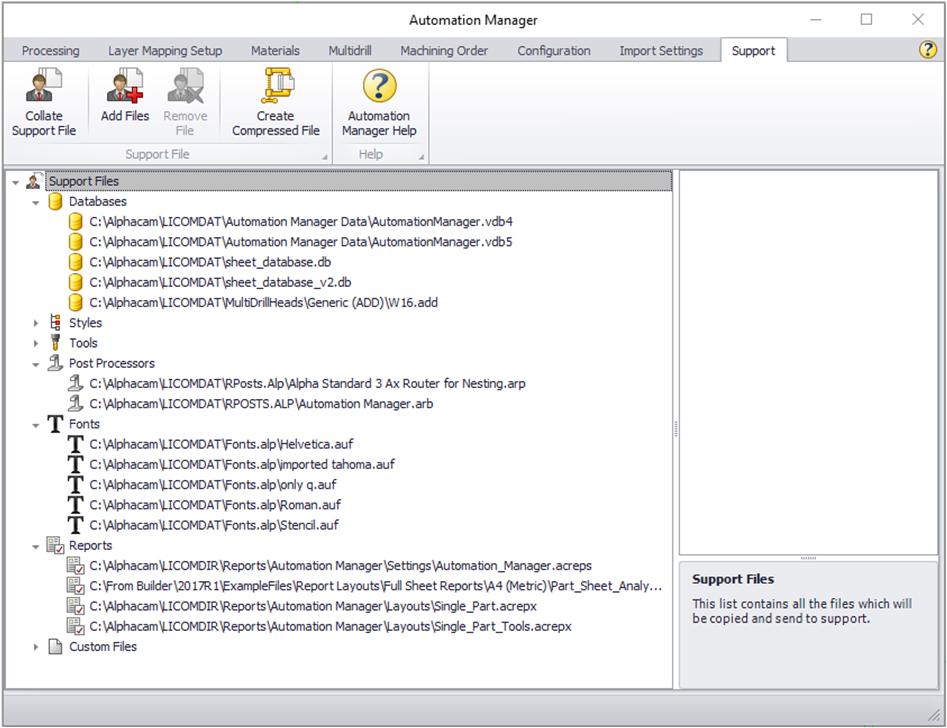Click post icon beside Automation Manager.arb
Screen dimensions: 947x728
pos(75,404)
